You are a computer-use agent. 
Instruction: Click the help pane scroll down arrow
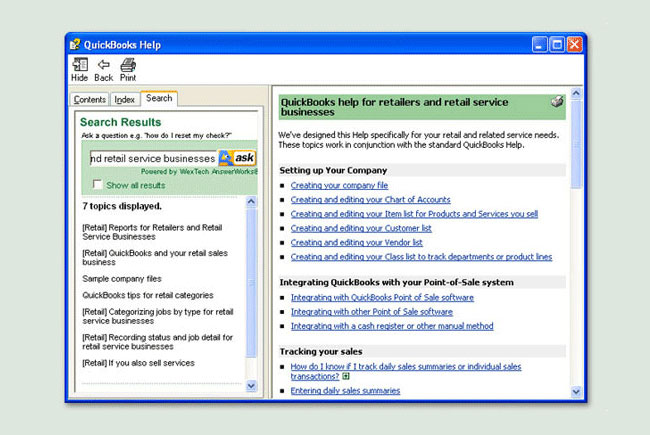click(576, 391)
